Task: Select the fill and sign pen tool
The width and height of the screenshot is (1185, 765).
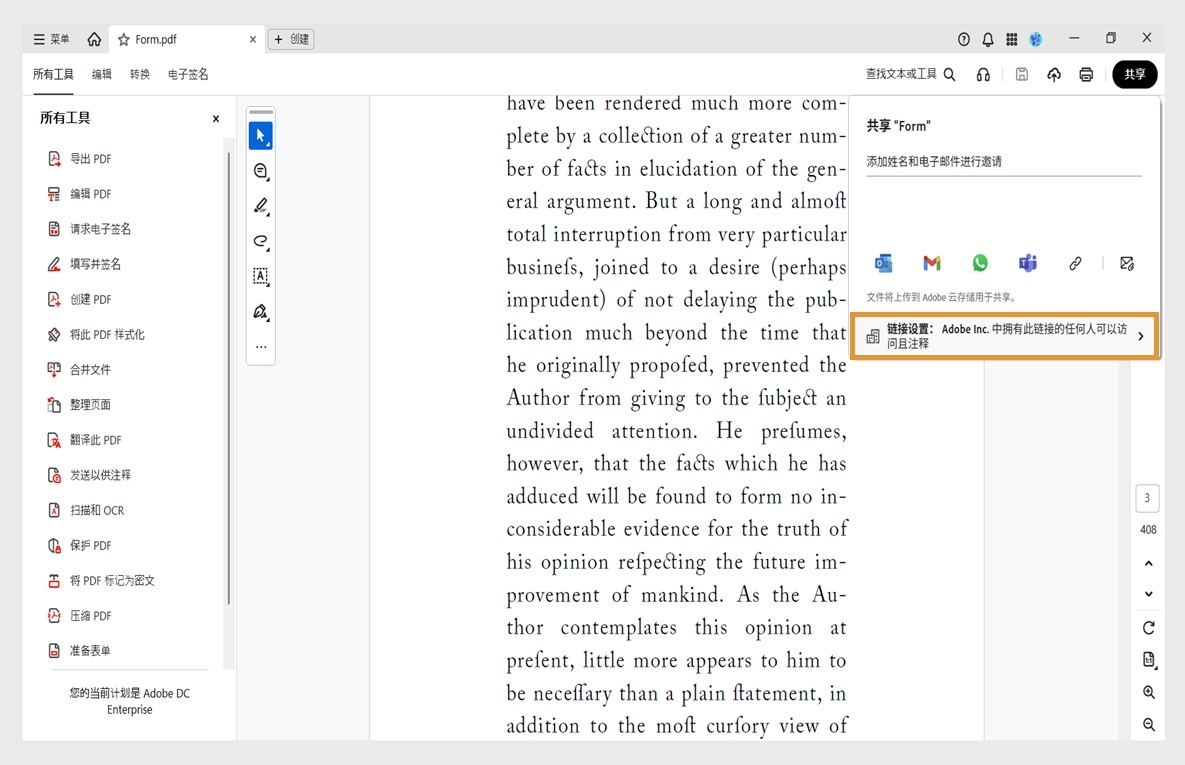Action: pos(260,311)
